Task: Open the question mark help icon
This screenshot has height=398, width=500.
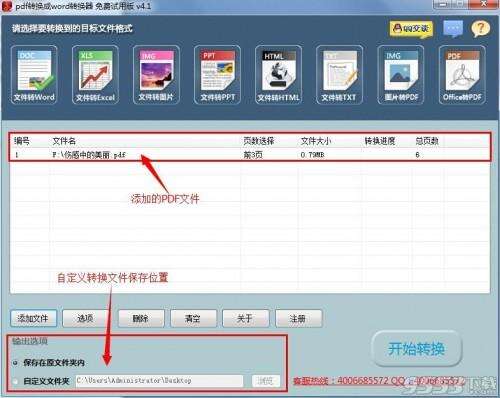Action: point(480,29)
